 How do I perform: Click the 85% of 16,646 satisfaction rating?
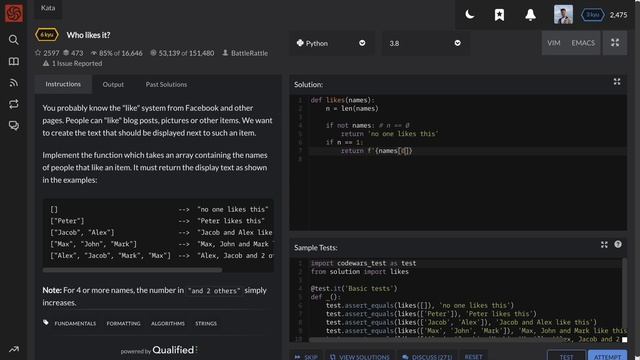tap(116, 53)
